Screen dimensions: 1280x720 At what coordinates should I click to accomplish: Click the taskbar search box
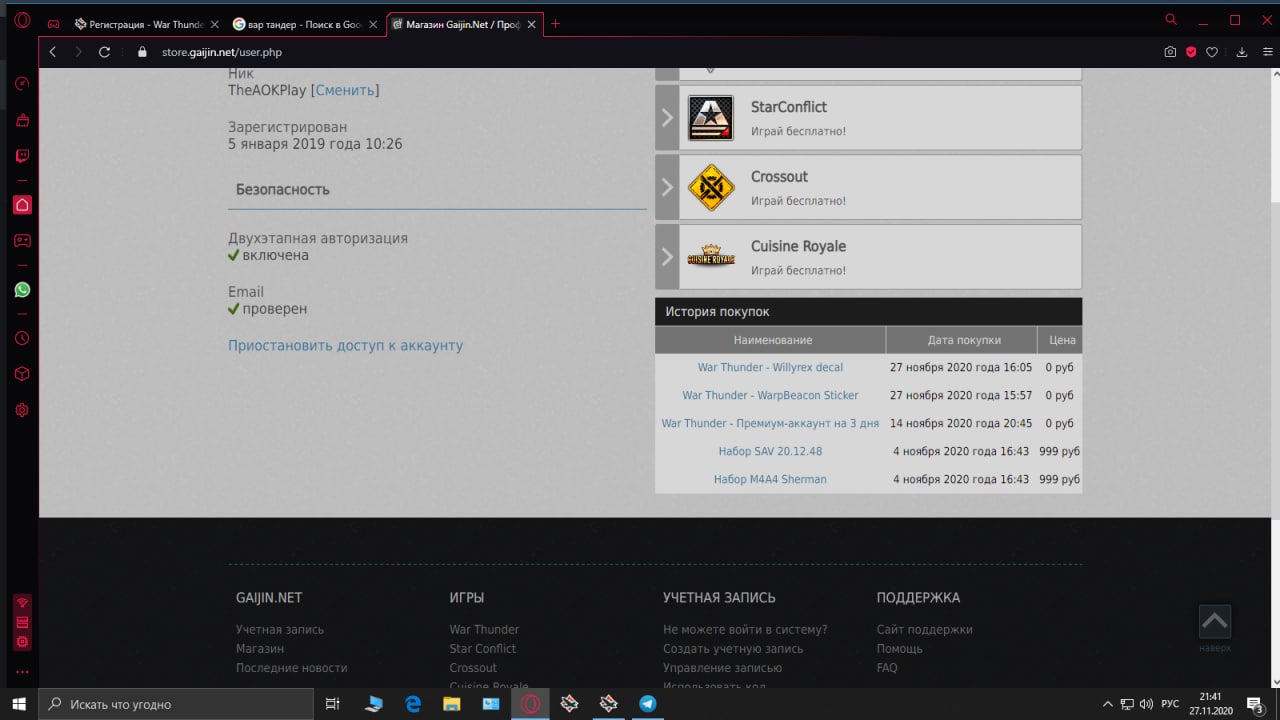coord(176,704)
